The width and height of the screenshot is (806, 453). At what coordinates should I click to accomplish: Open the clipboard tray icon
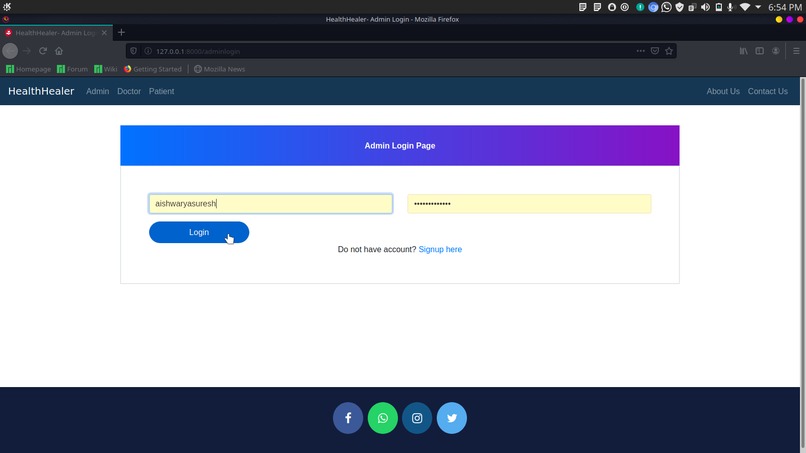pos(692,7)
